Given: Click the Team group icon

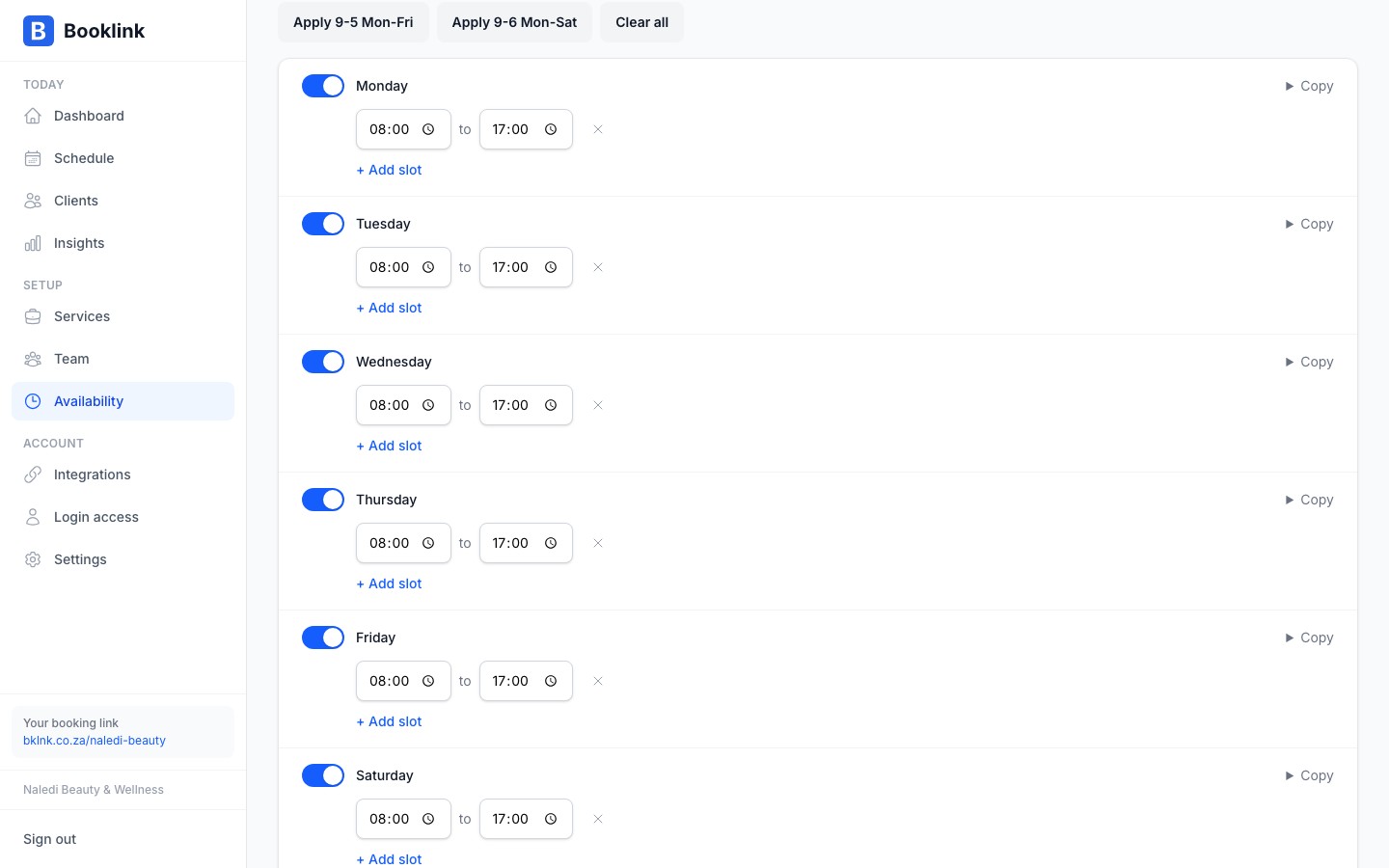Looking at the screenshot, I should click(x=33, y=359).
